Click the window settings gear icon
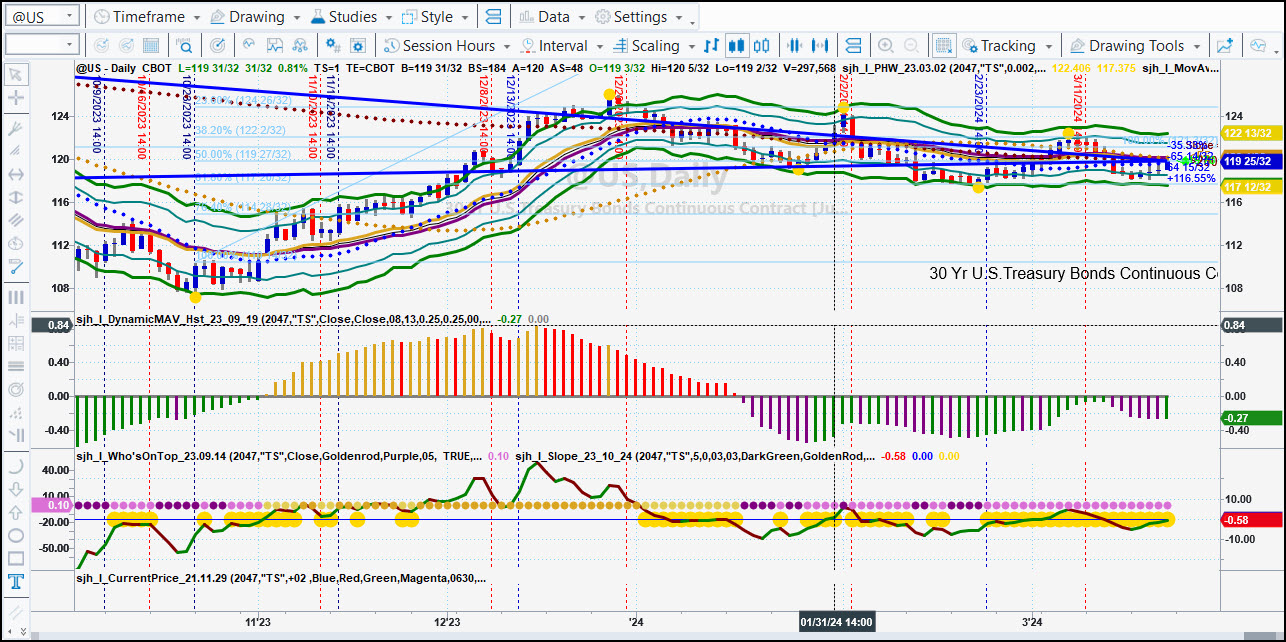 click(360, 46)
